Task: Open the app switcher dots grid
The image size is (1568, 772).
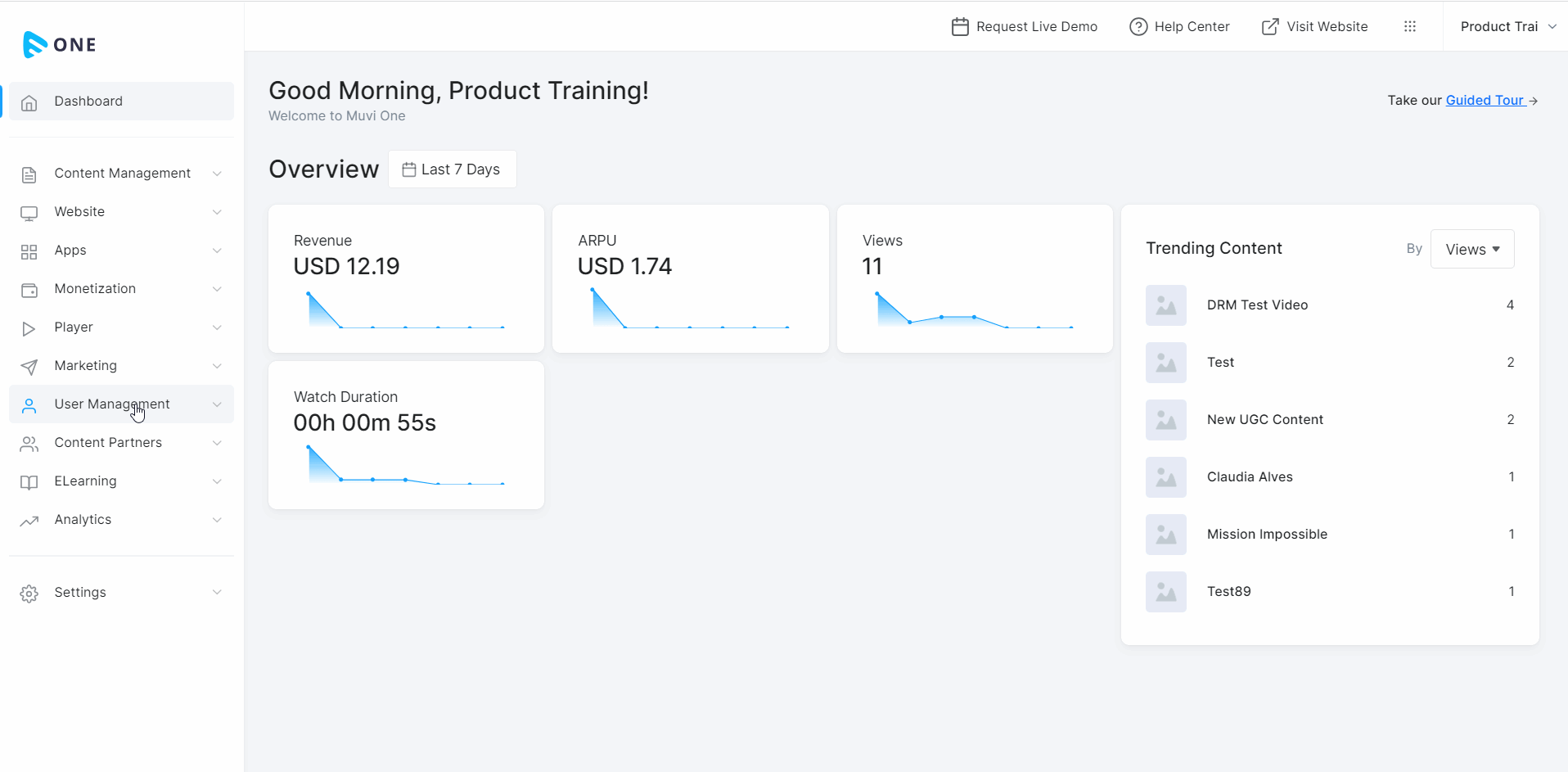Action: 1410,26
